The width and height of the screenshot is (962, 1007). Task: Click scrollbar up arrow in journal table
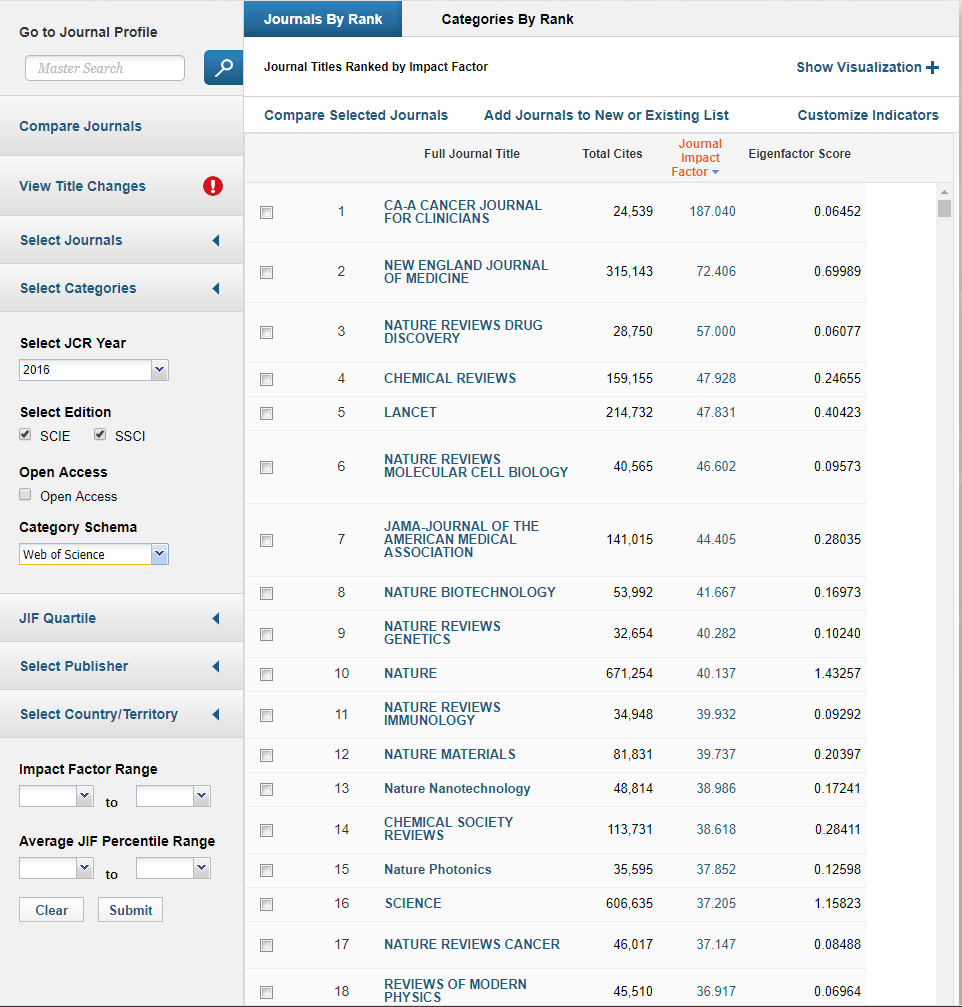coord(944,192)
